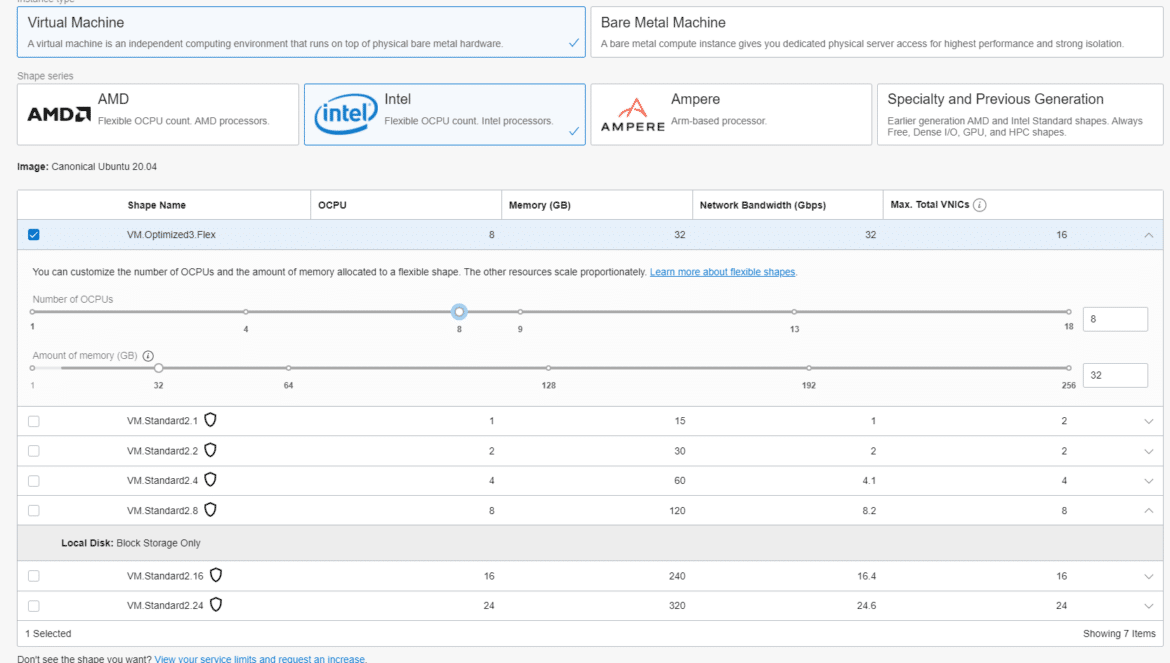Click shield icon next to VM.Standard2.2
Image resolution: width=1170 pixels, height=663 pixels.
coord(210,450)
